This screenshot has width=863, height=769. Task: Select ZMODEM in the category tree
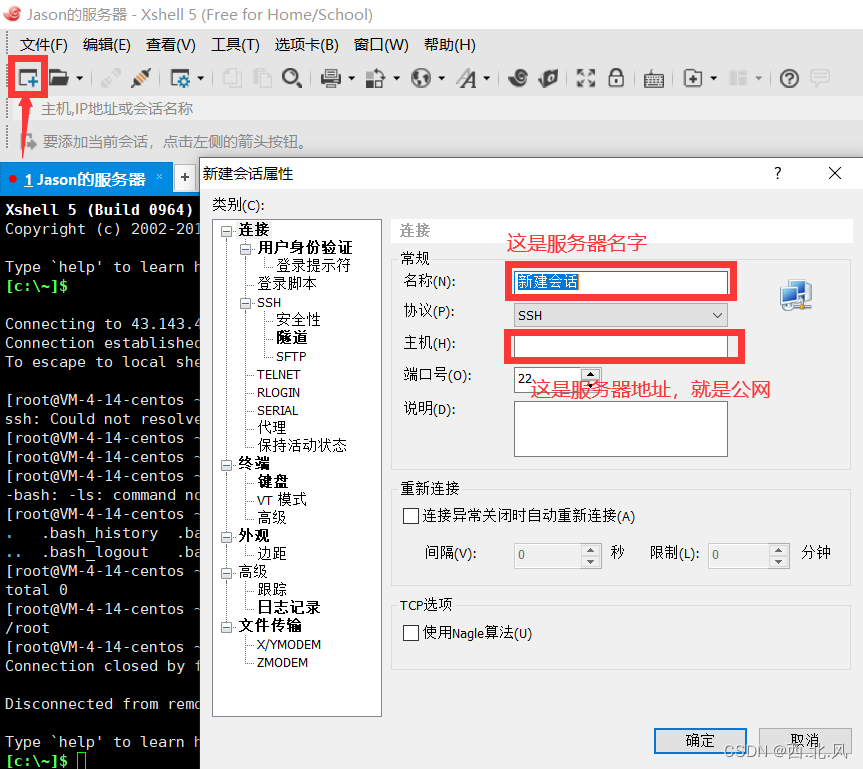point(282,663)
